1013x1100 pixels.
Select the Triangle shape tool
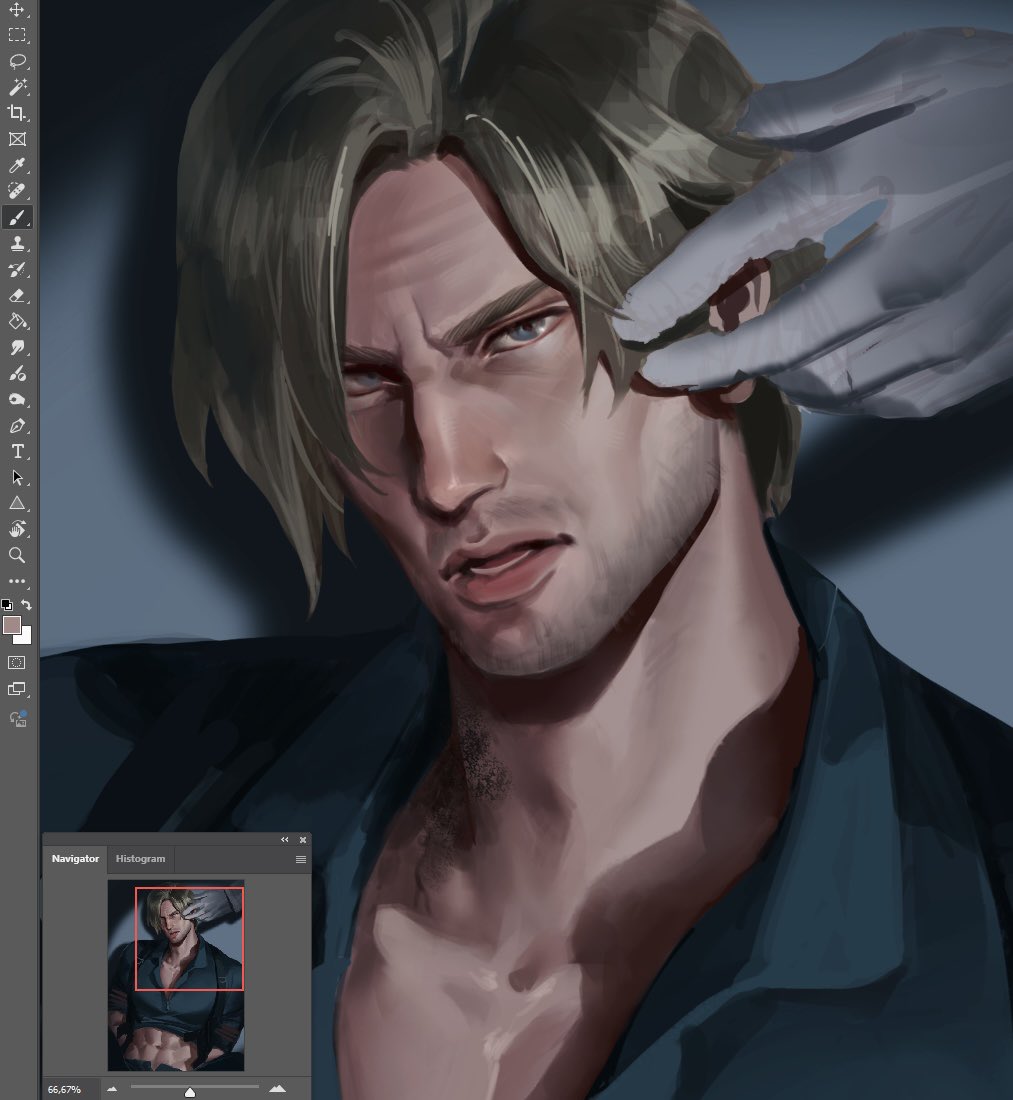17,504
